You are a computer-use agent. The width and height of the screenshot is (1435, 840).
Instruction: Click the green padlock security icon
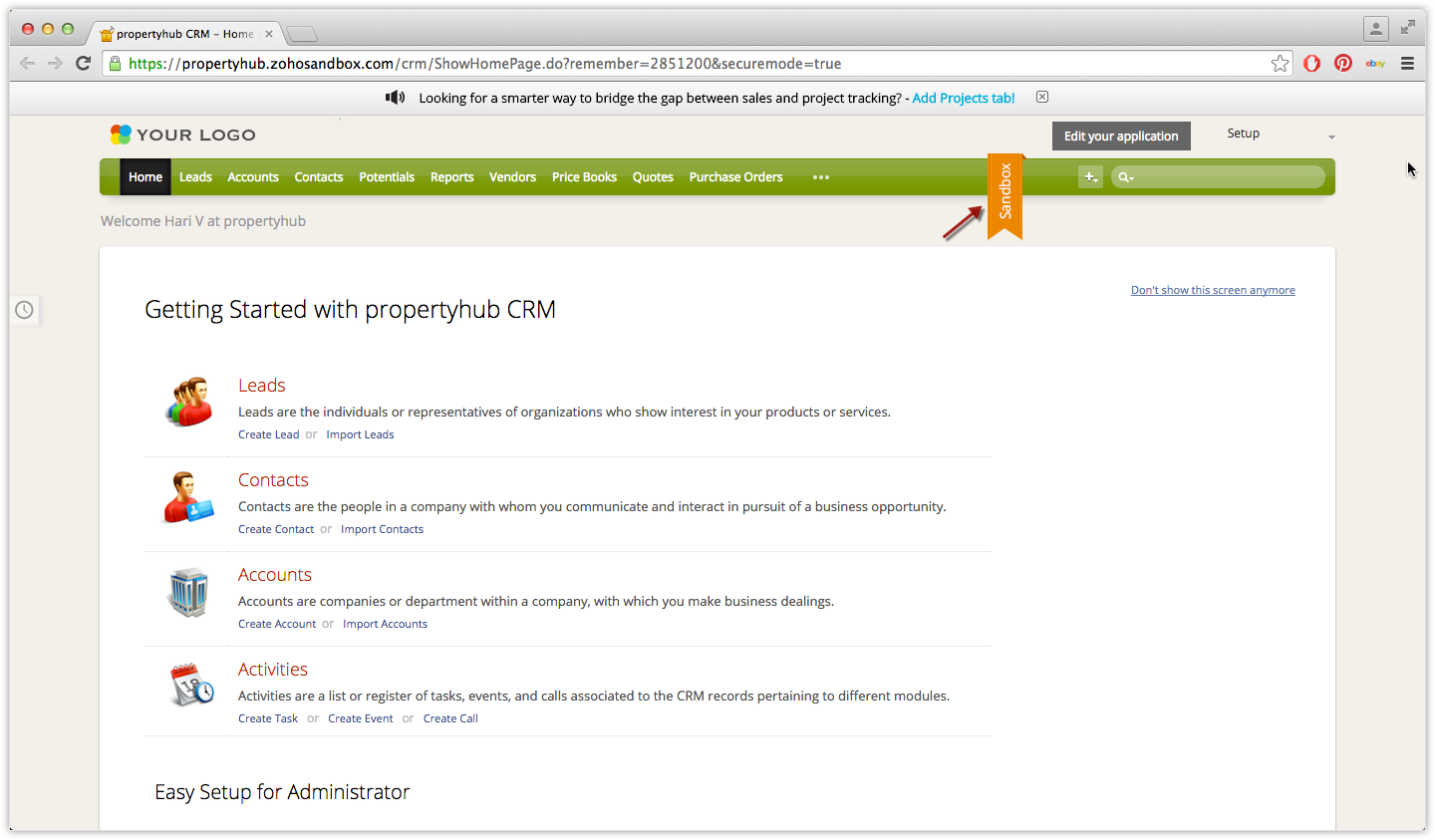click(x=116, y=63)
